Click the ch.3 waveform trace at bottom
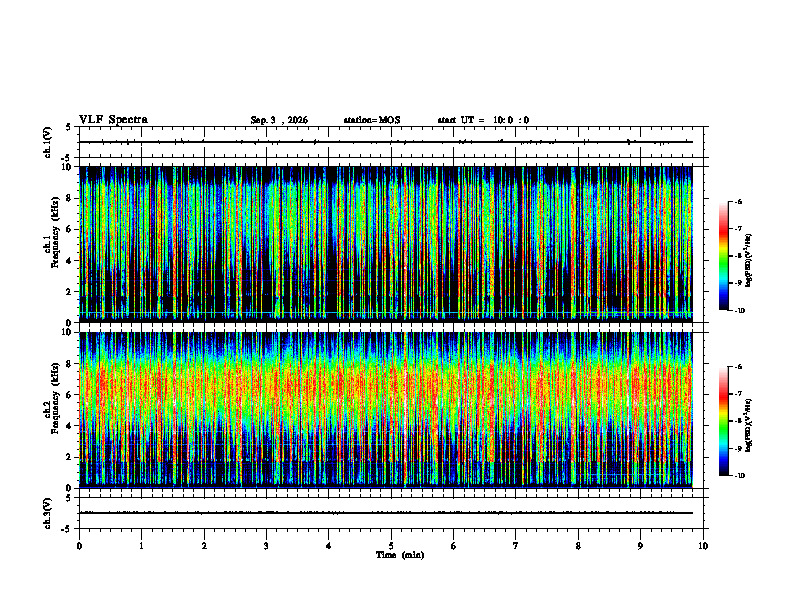This screenshot has width=792, height=612. (386, 513)
